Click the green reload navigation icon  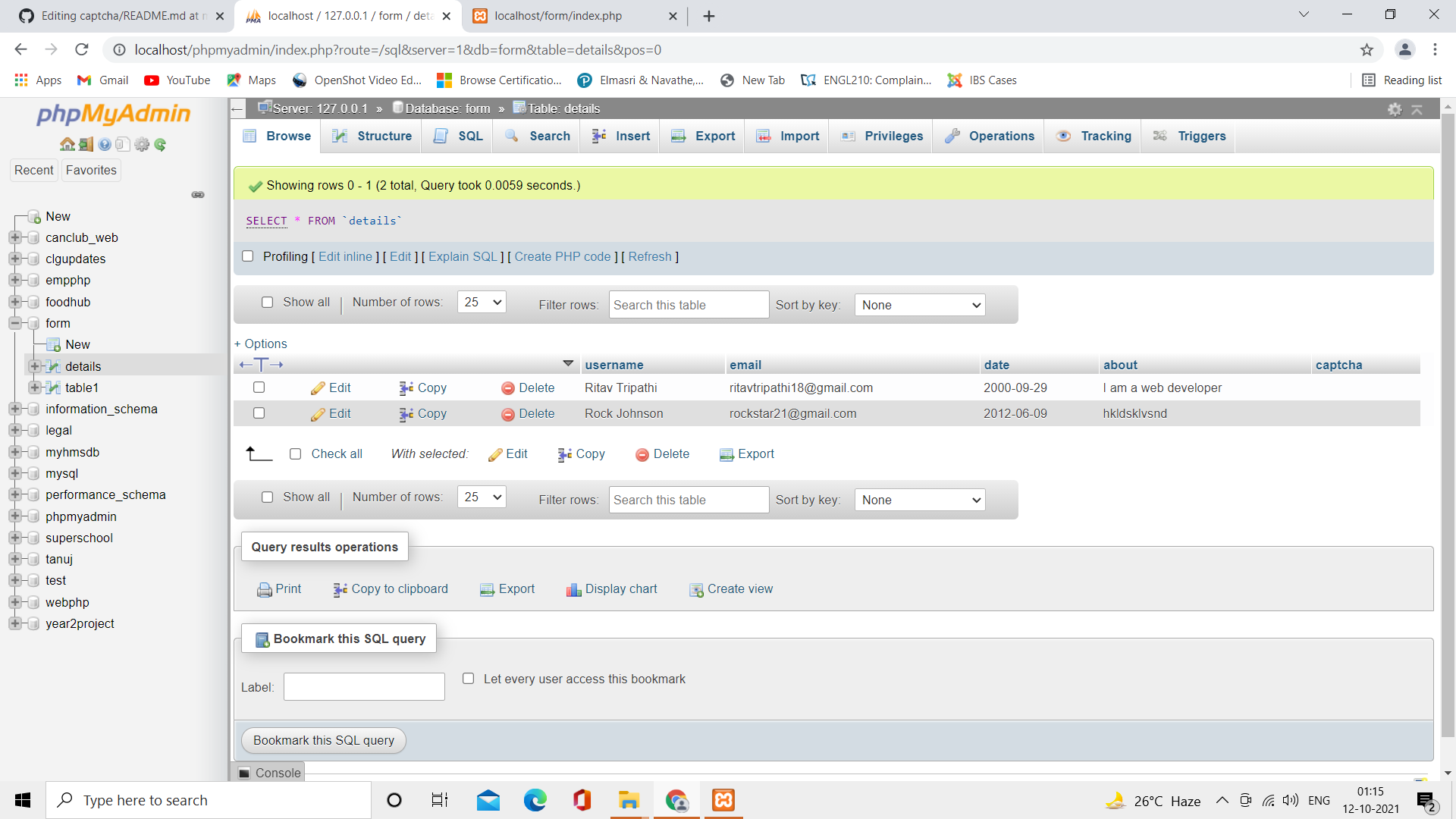[x=160, y=144]
